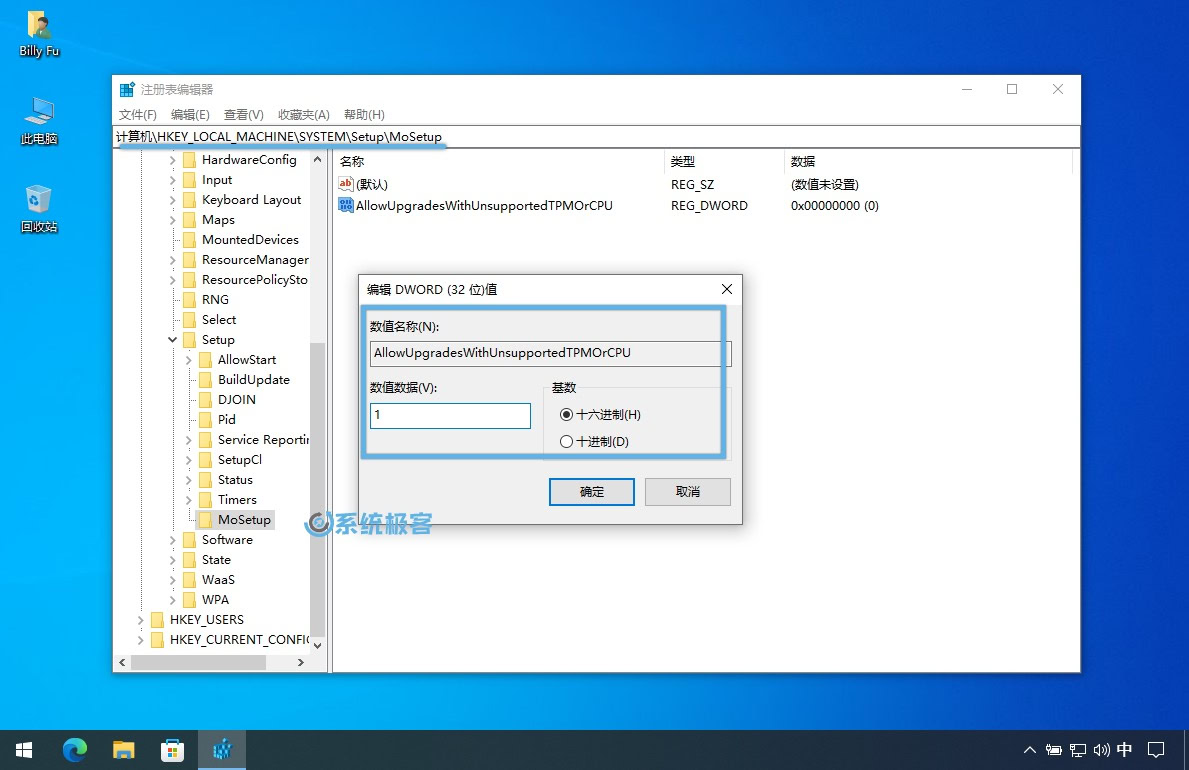Click inside the 数值数据(V) input field
This screenshot has width=1189, height=770.
449,416
